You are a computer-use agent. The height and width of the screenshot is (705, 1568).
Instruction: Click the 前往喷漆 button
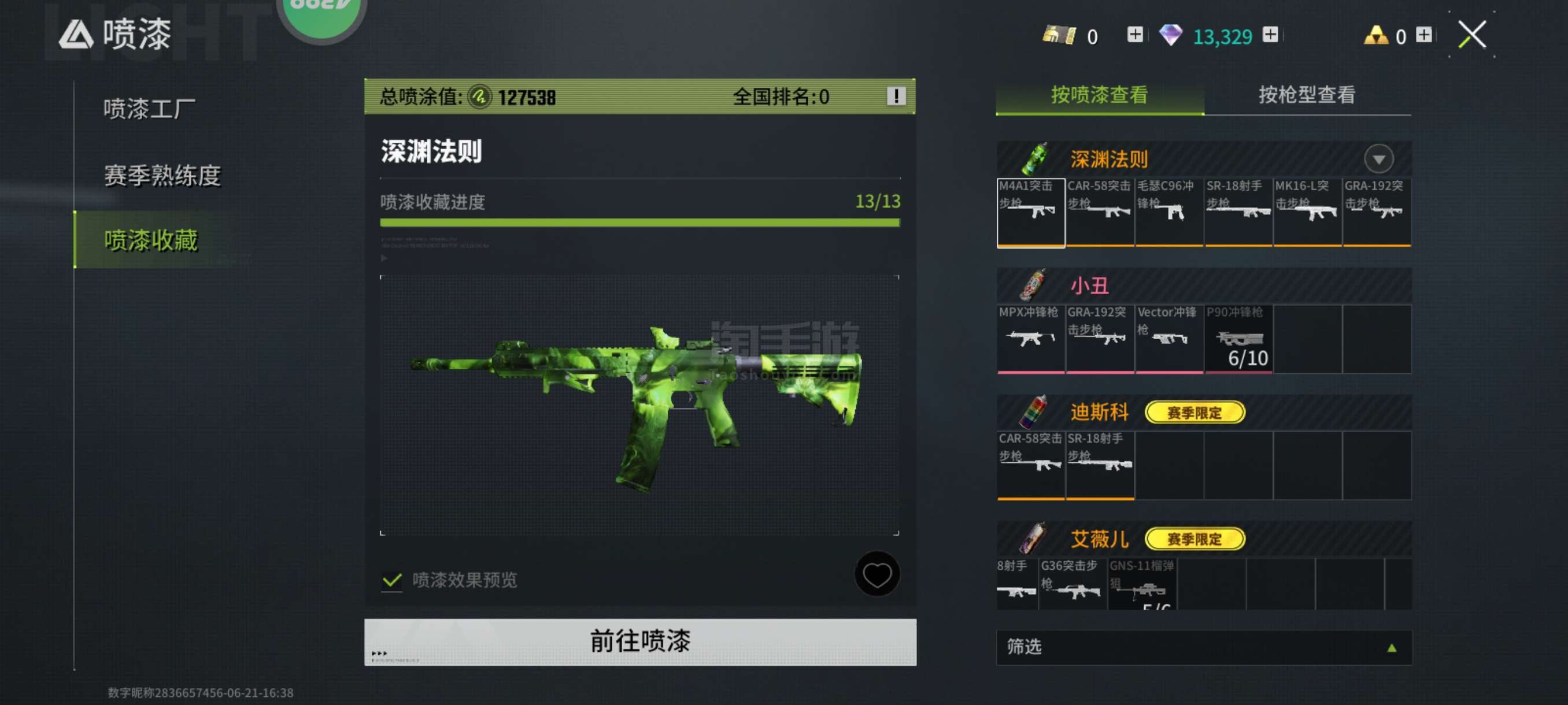click(x=639, y=642)
